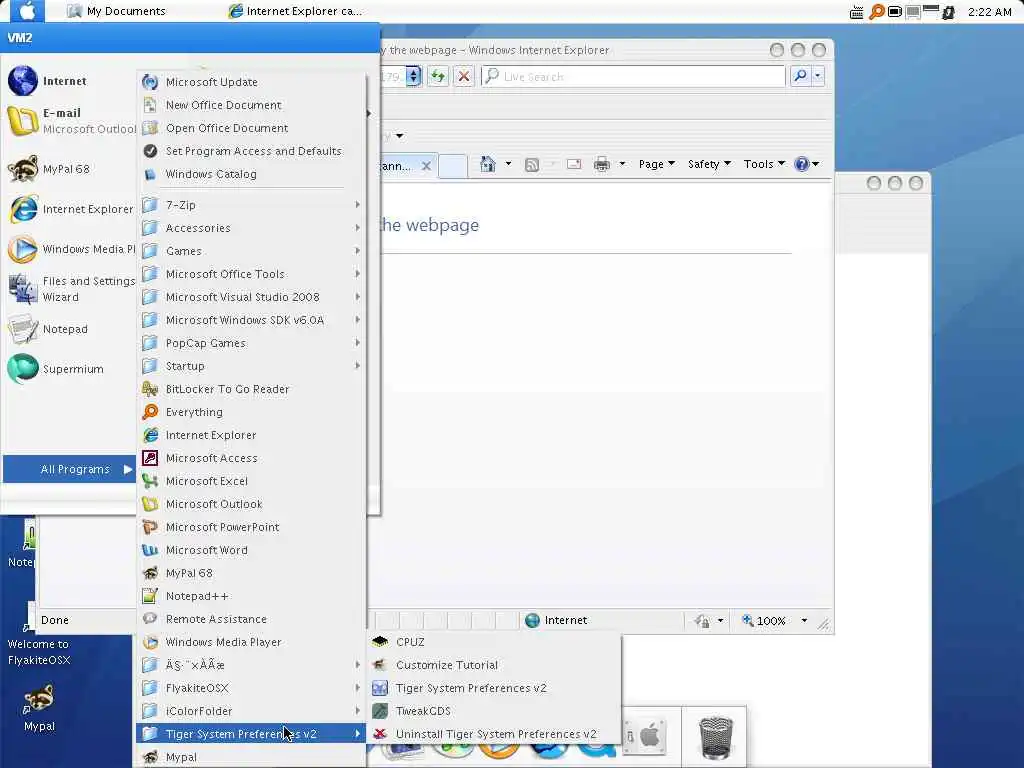The image size is (1024, 768).
Task: Launch CPUZ from the submenu
Action: (x=494, y=642)
